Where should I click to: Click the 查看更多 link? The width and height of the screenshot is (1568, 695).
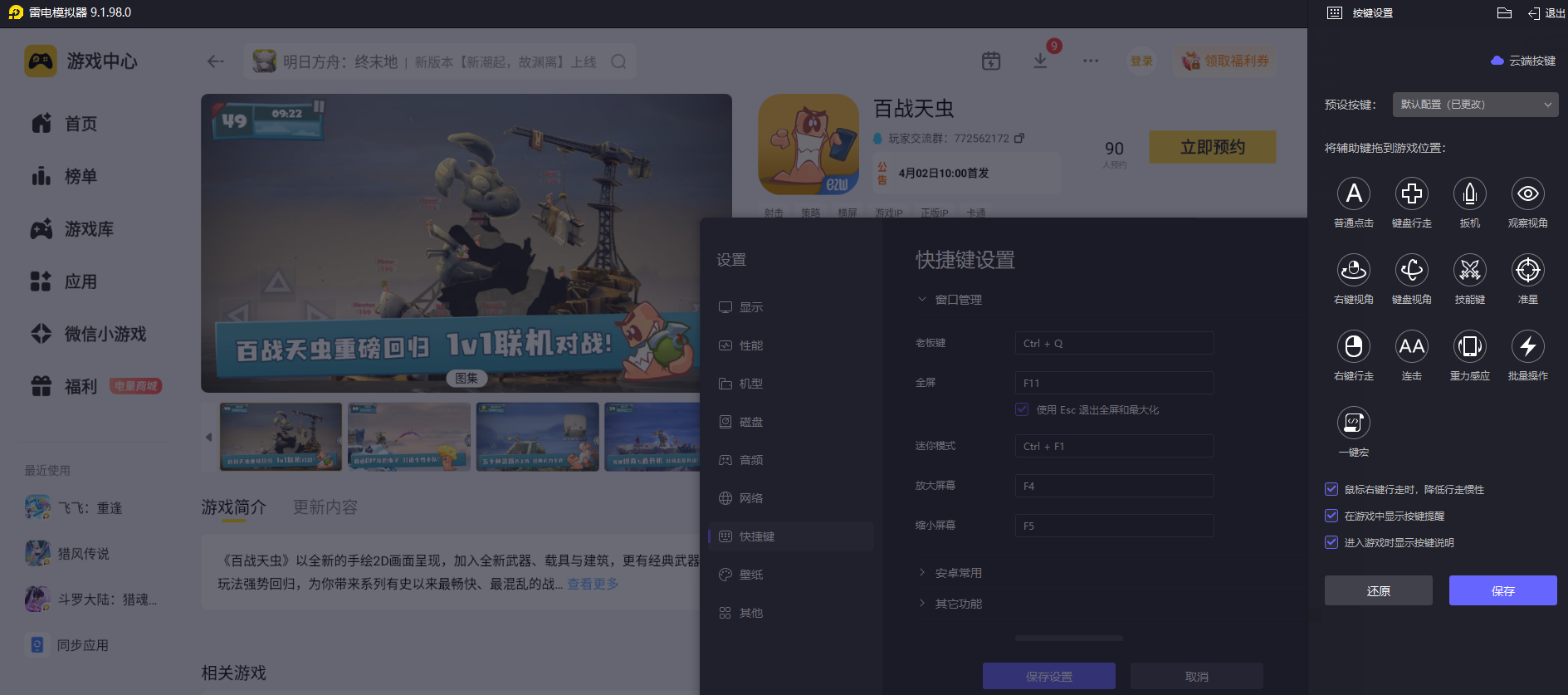point(593,584)
